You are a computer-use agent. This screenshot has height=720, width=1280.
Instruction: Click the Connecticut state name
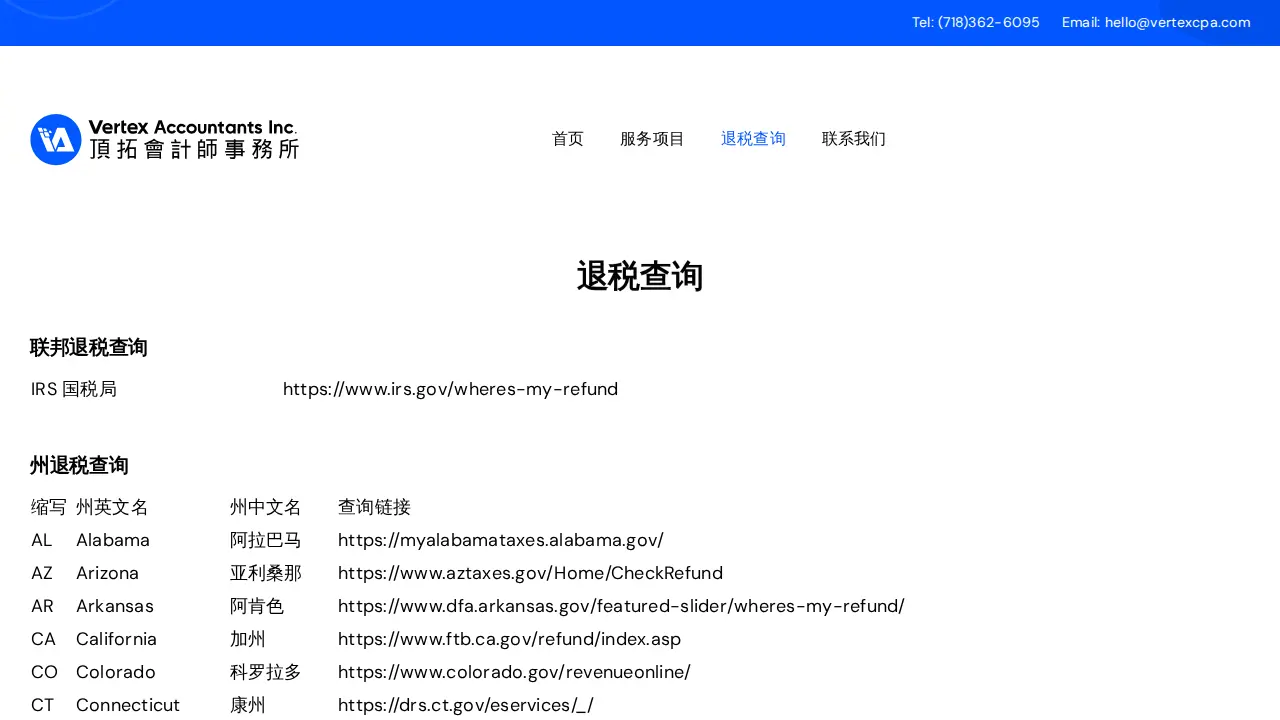128,705
